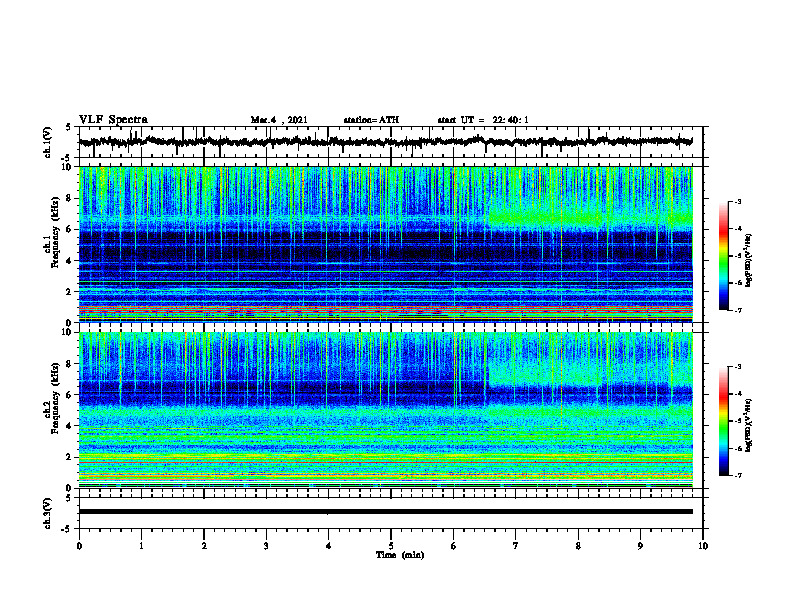
Task: Click the ch.1 colorbar log(PSD) unit label
Action: (749, 260)
